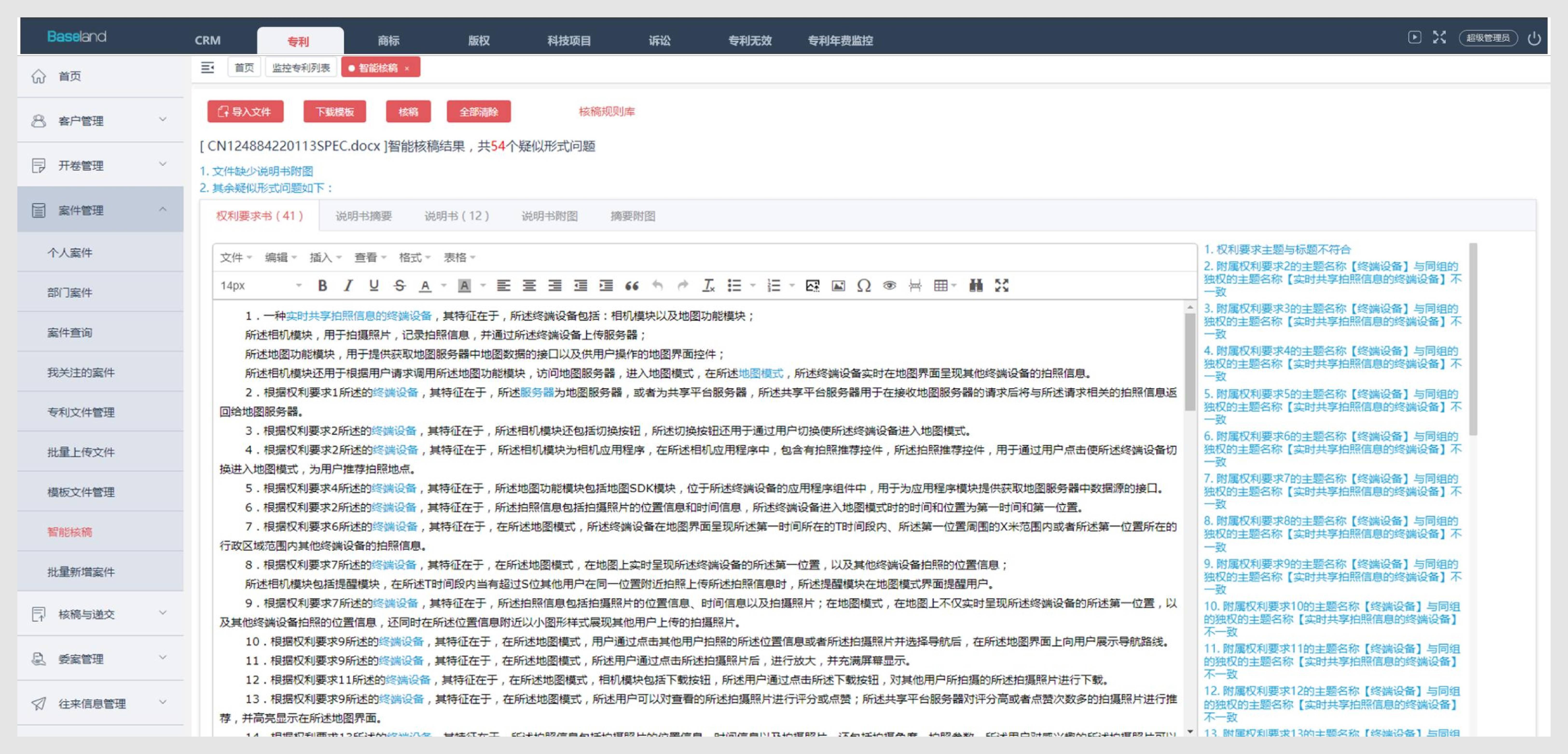This screenshot has width=1568, height=754.
Task: Toggle preview with the eye icon
Action: [889, 285]
